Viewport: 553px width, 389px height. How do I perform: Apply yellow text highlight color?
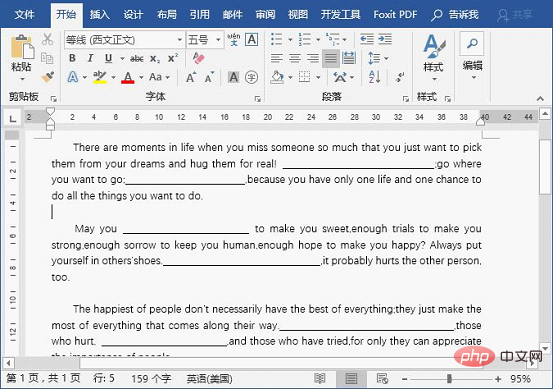[100, 77]
